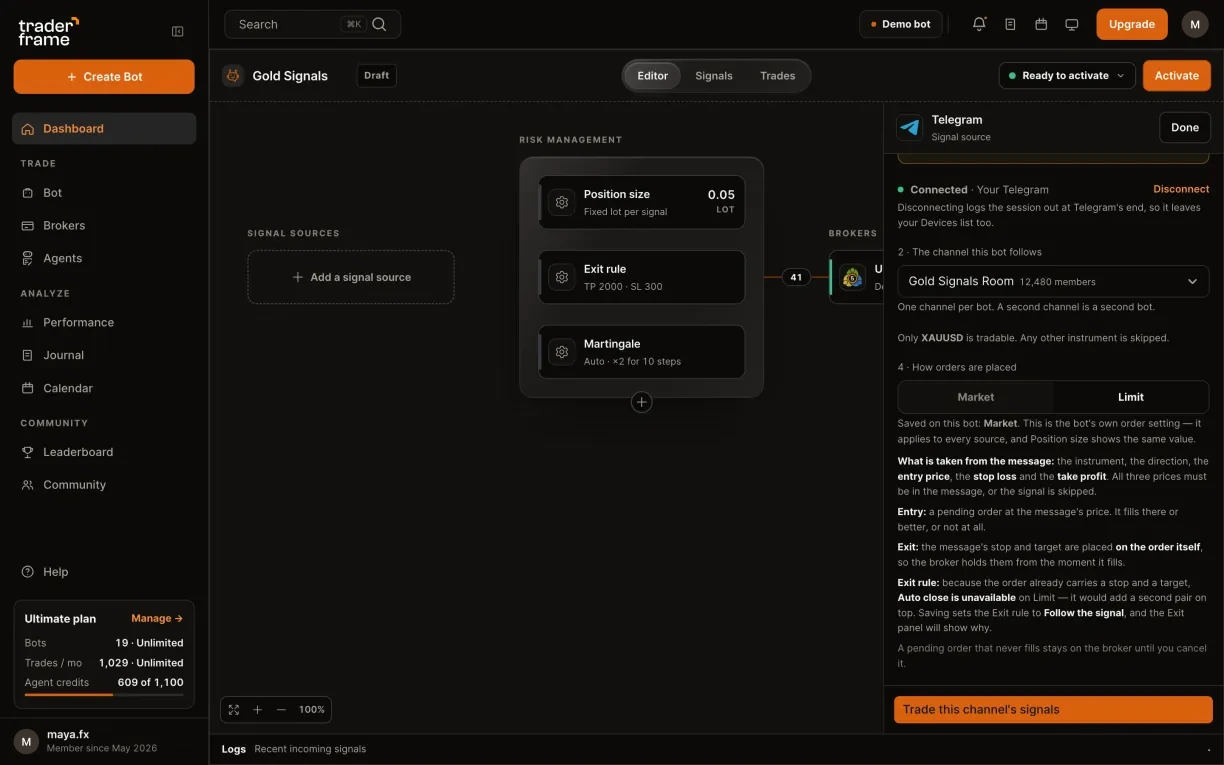Select Market order placement
Viewport: 1224px width, 765px height.
click(976, 397)
